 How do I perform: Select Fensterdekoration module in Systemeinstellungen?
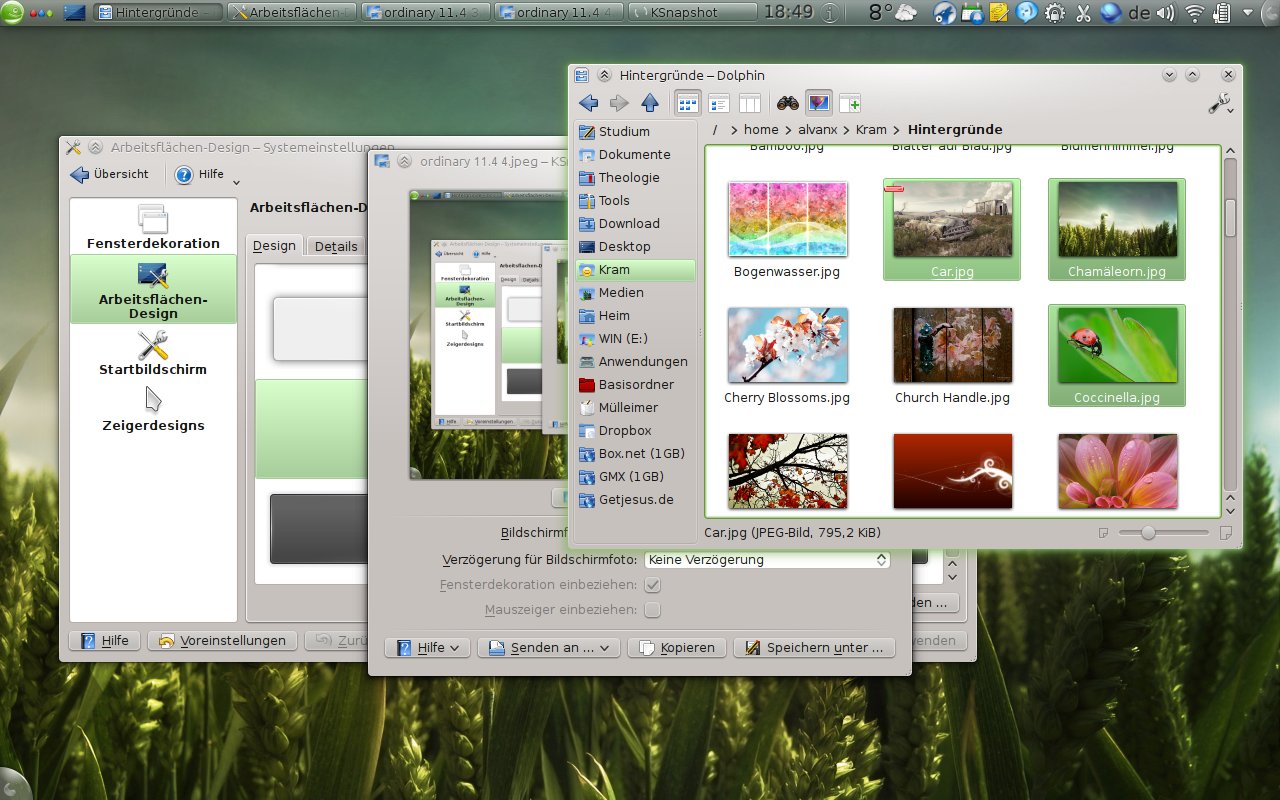pyautogui.click(x=153, y=226)
